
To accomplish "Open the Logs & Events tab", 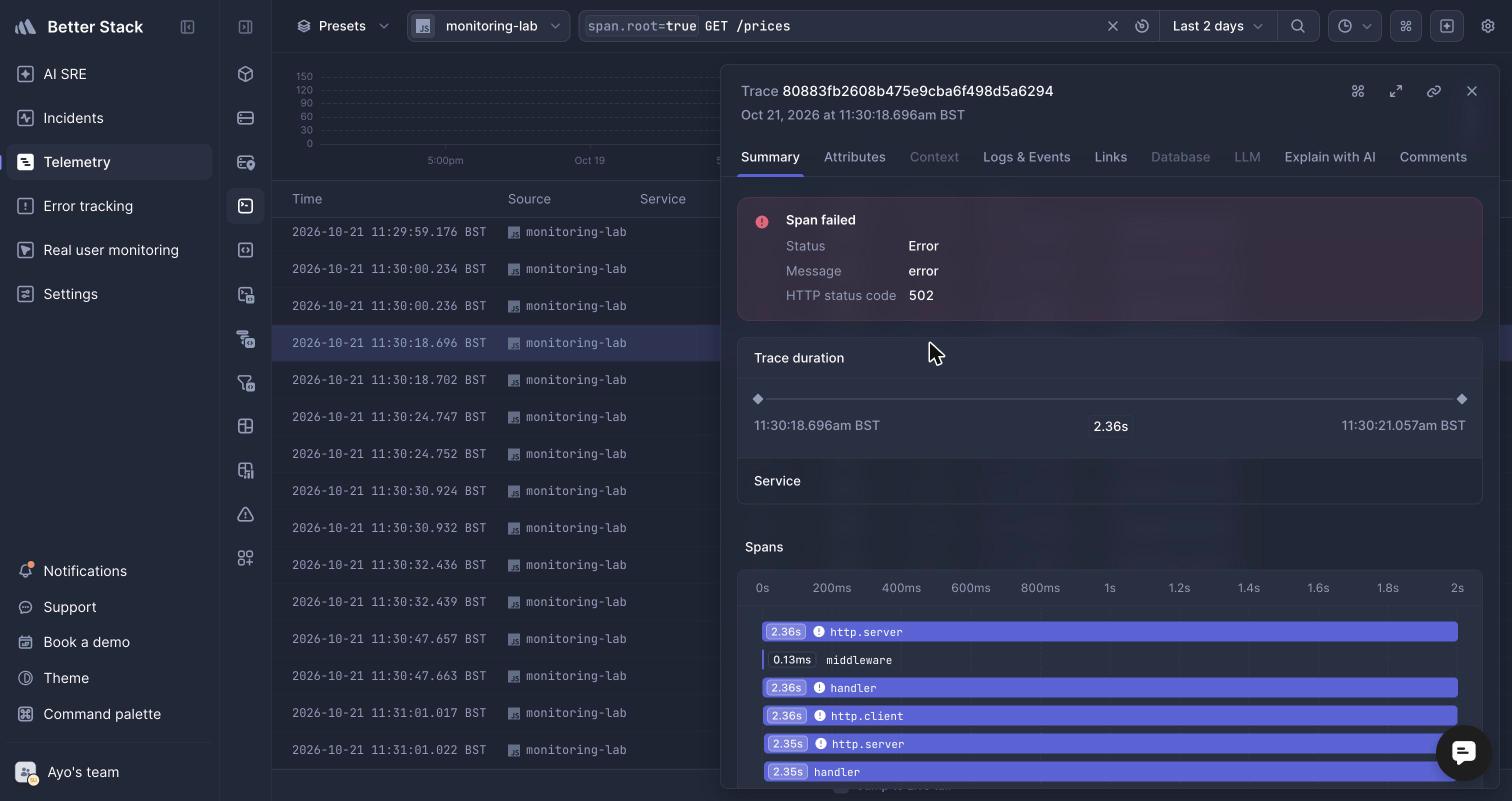I will (x=1027, y=157).
